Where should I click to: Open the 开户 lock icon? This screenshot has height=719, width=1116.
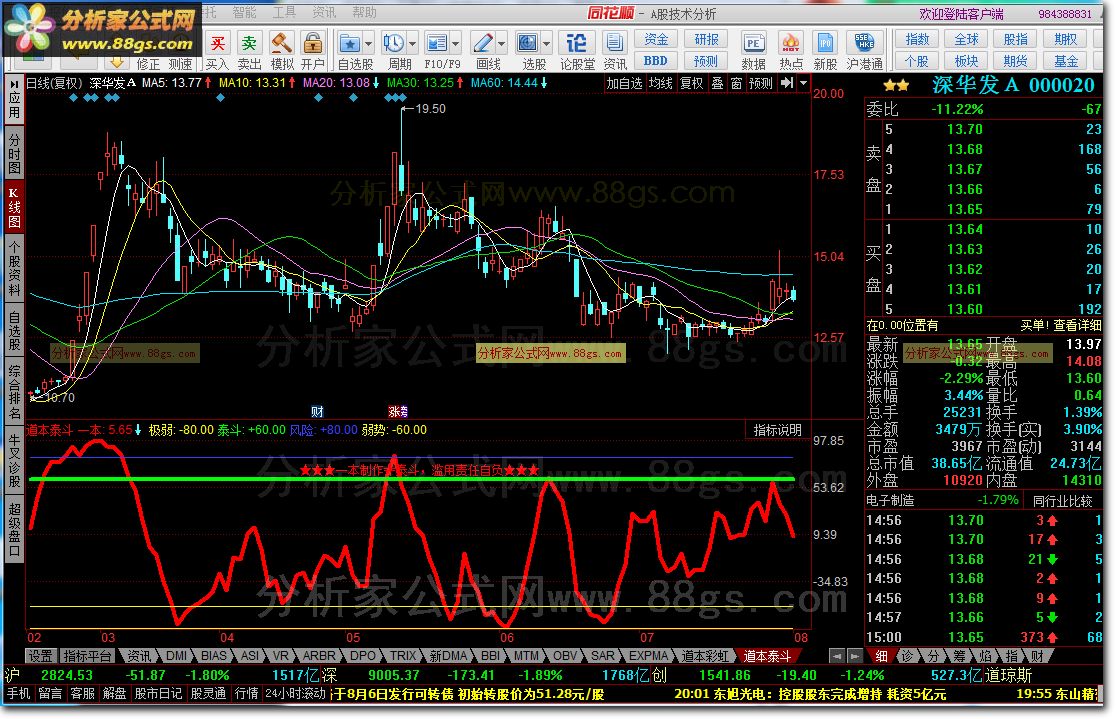tap(312, 43)
